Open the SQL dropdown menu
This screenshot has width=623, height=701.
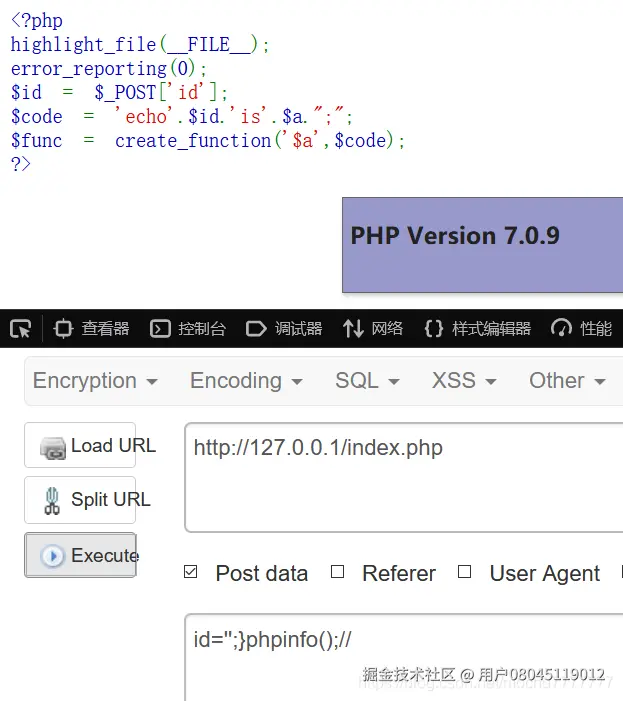(367, 381)
